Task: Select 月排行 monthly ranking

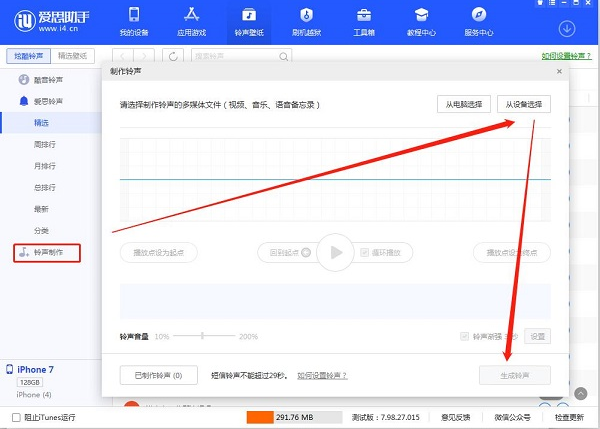Action: (x=44, y=166)
